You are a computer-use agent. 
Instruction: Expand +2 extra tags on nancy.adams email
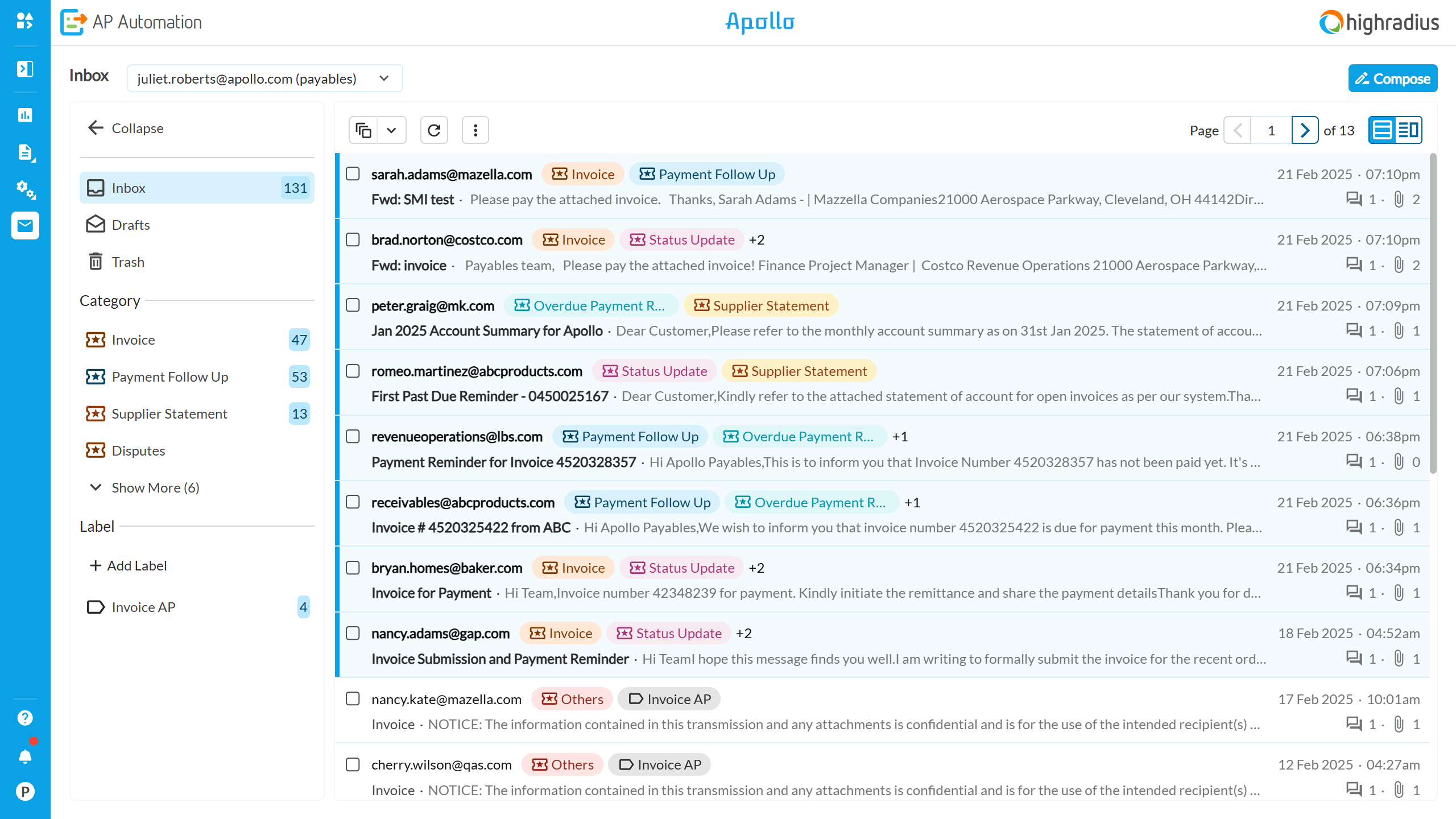click(x=744, y=633)
